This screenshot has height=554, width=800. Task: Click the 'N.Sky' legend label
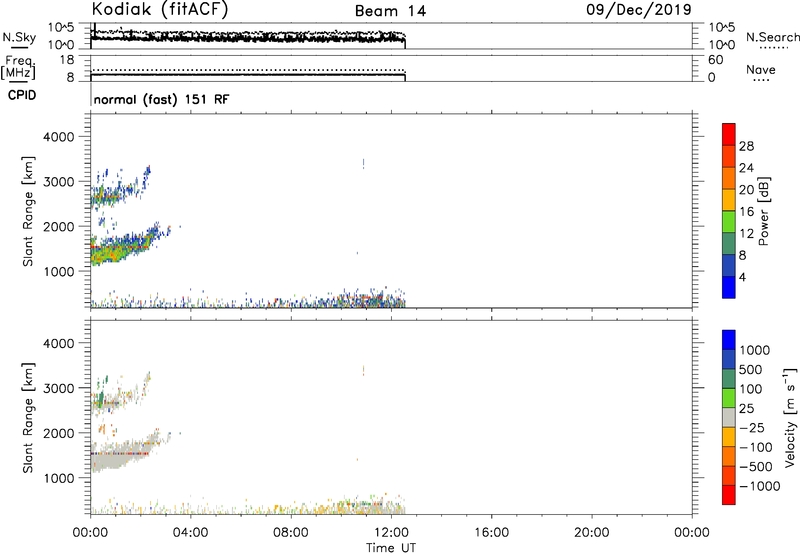coord(19,37)
